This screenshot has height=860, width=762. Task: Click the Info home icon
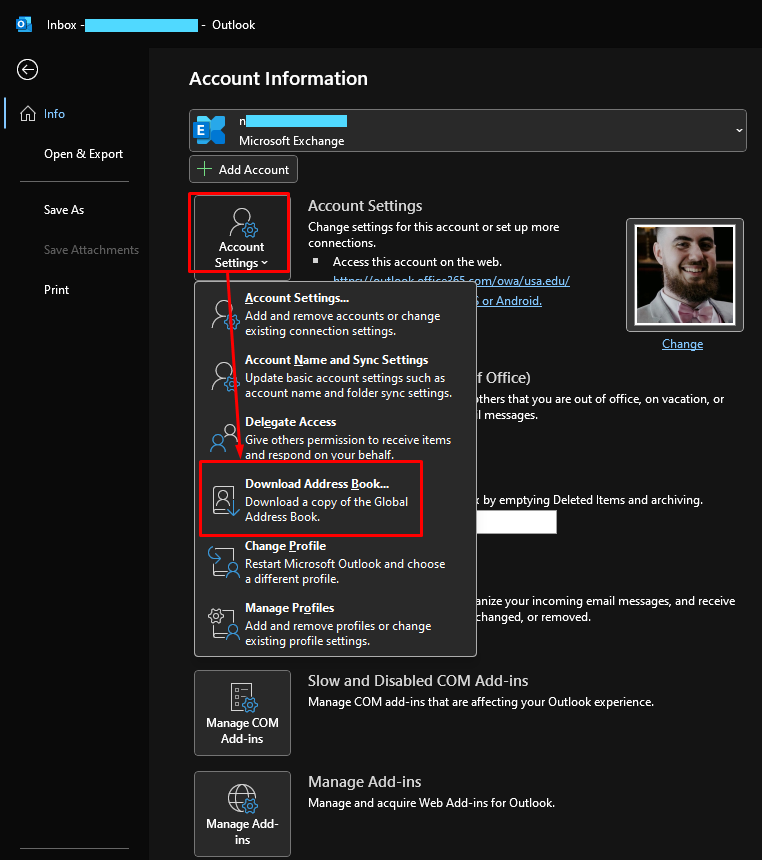[28, 114]
